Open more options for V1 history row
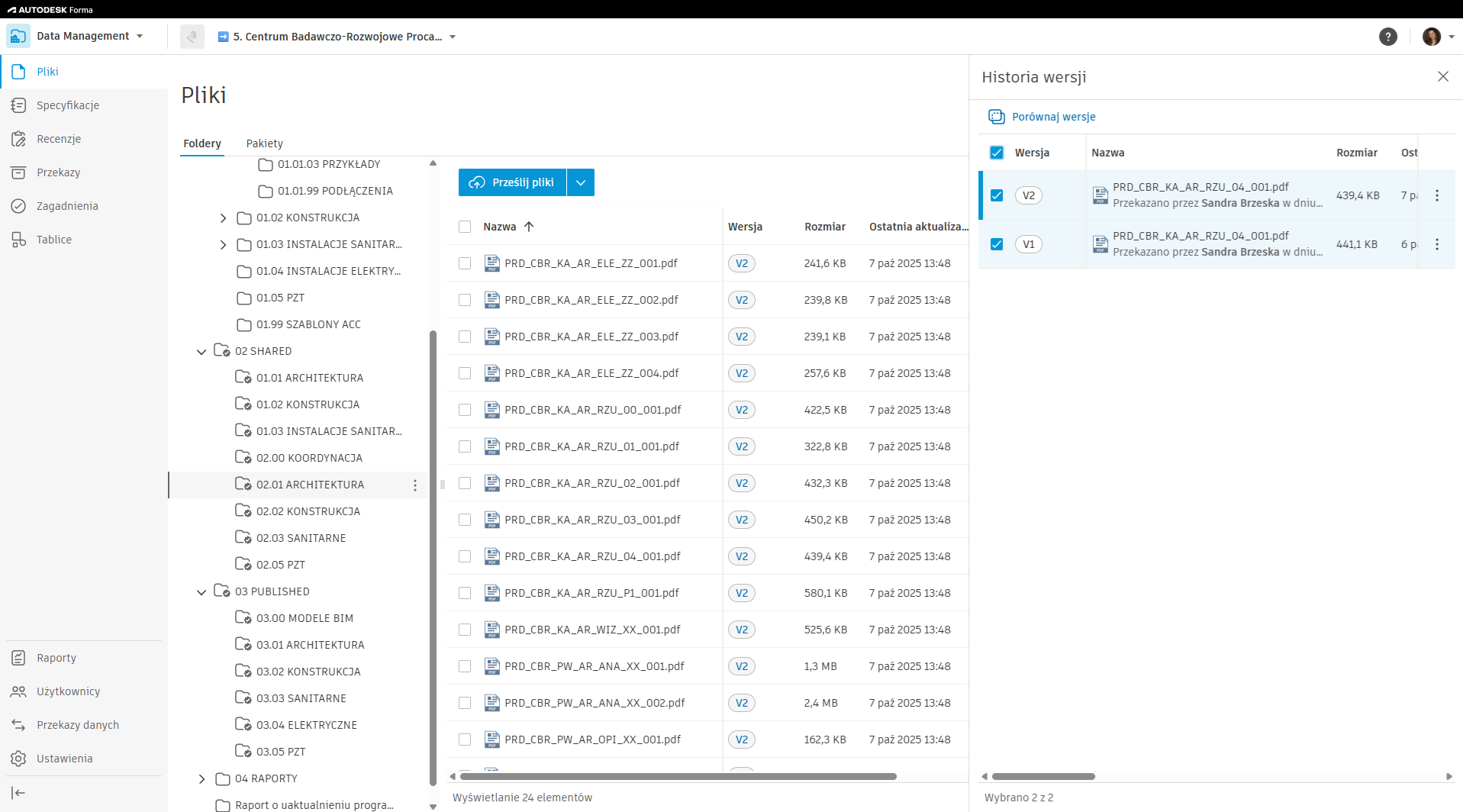This screenshot has width=1463, height=812. 1437,244
